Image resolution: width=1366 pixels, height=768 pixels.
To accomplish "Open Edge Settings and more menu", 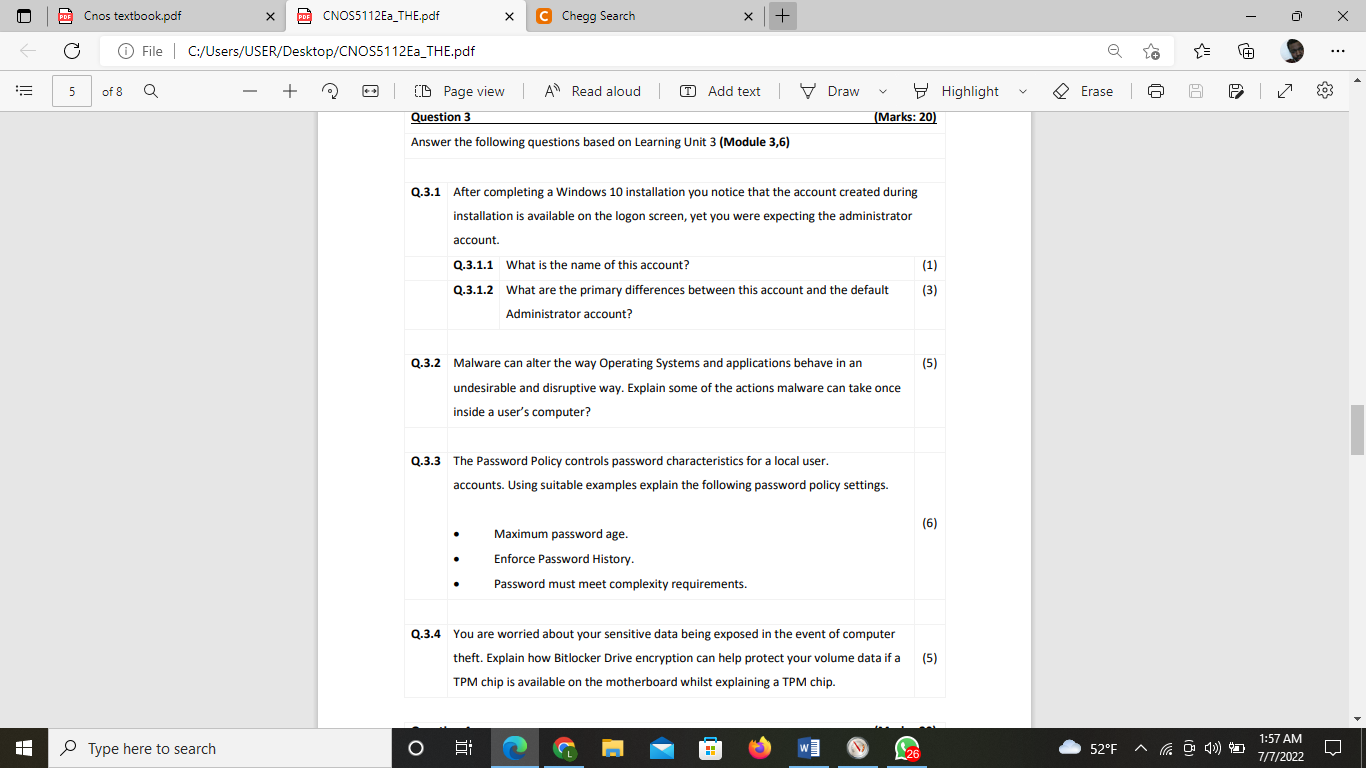I will pyautogui.click(x=1338, y=51).
